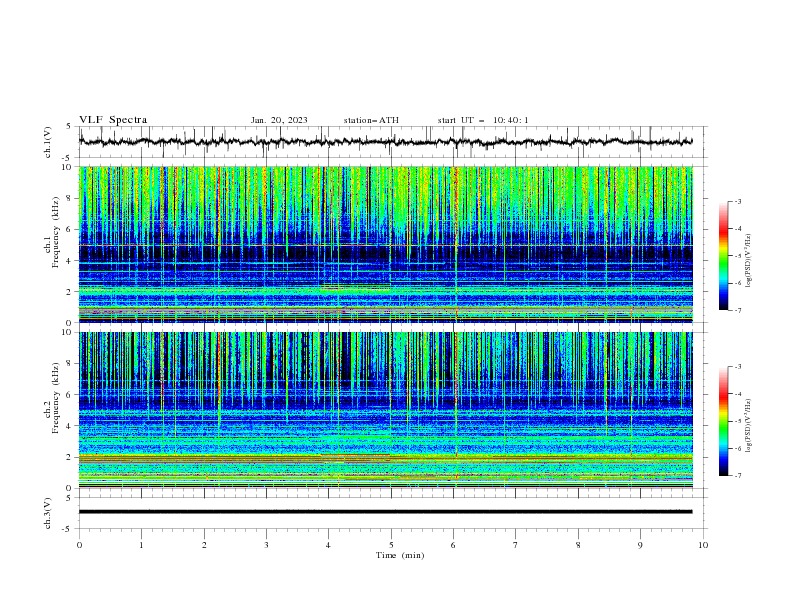
Task: Click the ch.2 "Frequency (kHz)" axis label
Action: pos(55,398)
